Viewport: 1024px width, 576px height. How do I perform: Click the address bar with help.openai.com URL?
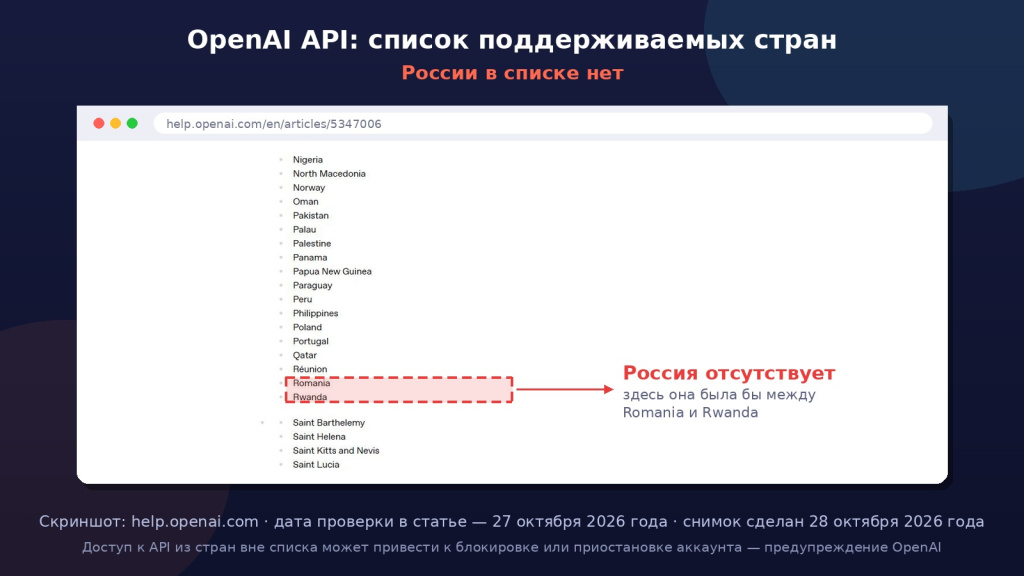[x=543, y=123]
